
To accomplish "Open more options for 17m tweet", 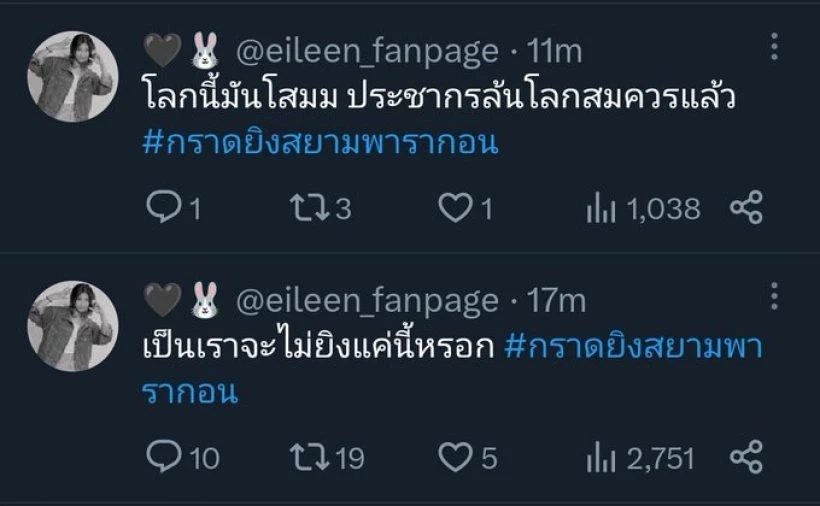I will (774, 298).
